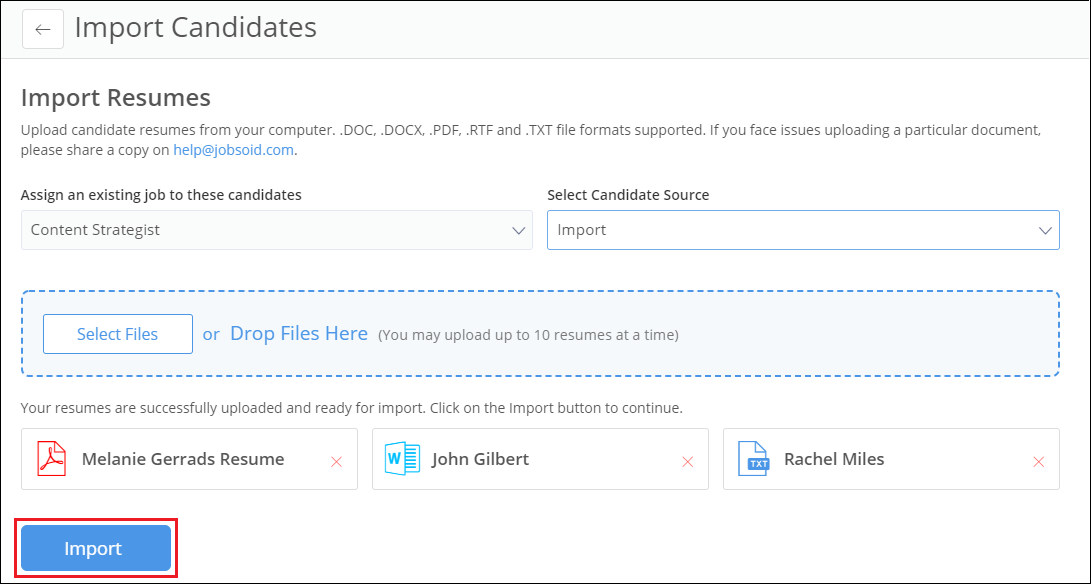Open the existing job dropdown showing Content Strategist

(x=276, y=230)
